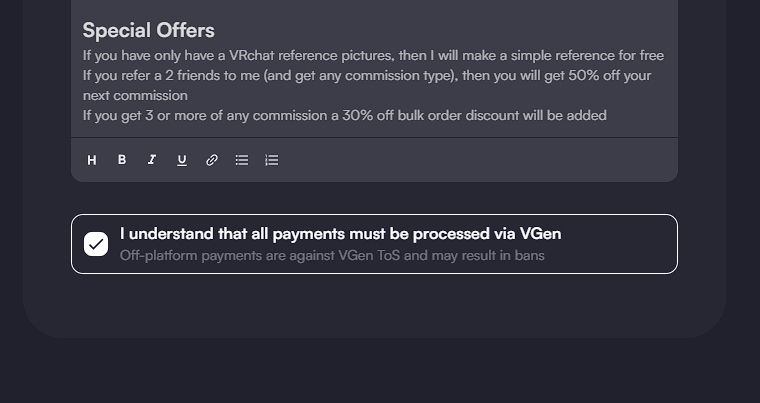Screen dimensions: 760x403
Task: Start a bulleted list
Action: (242, 160)
